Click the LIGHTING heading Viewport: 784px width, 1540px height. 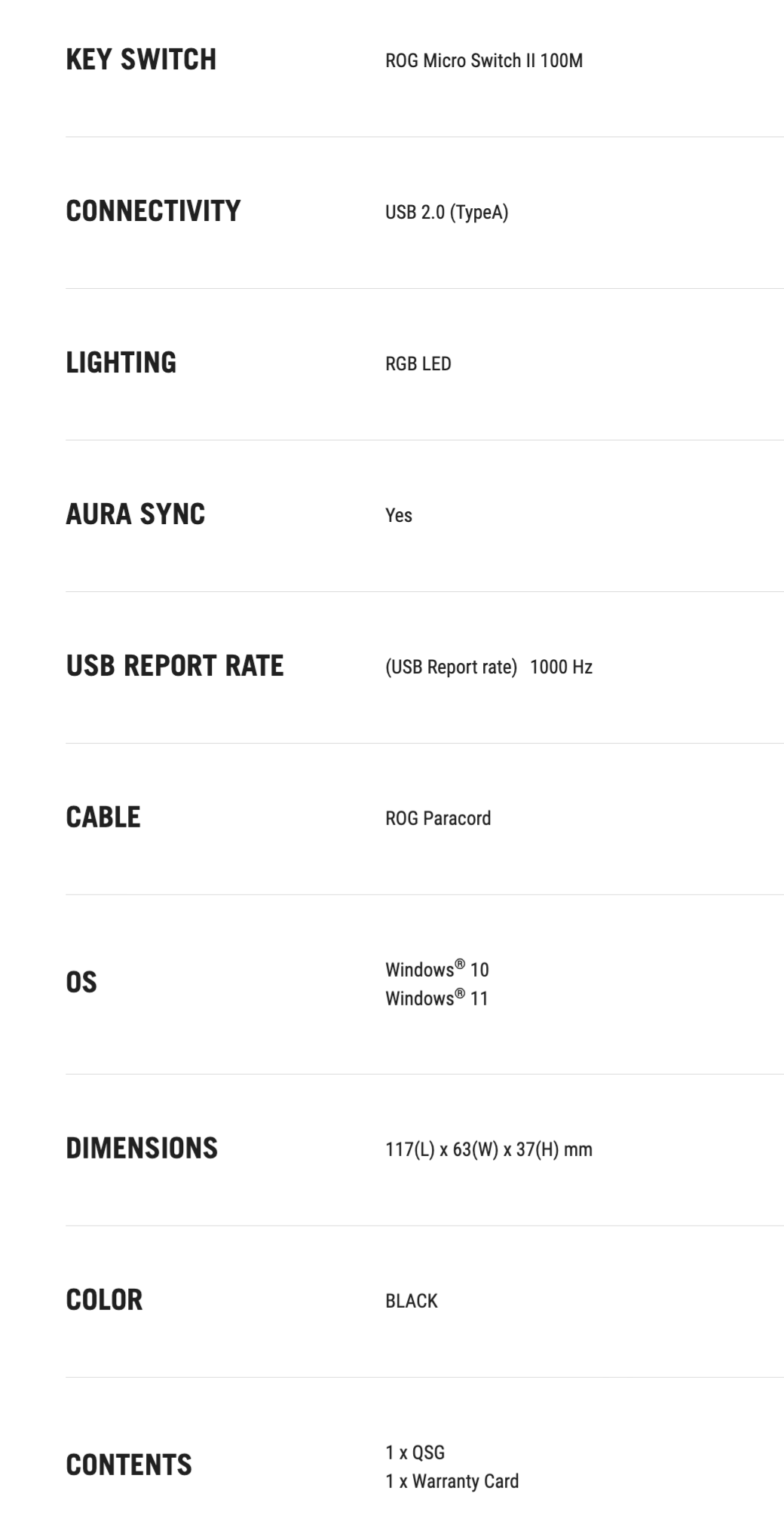pos(121,363)
